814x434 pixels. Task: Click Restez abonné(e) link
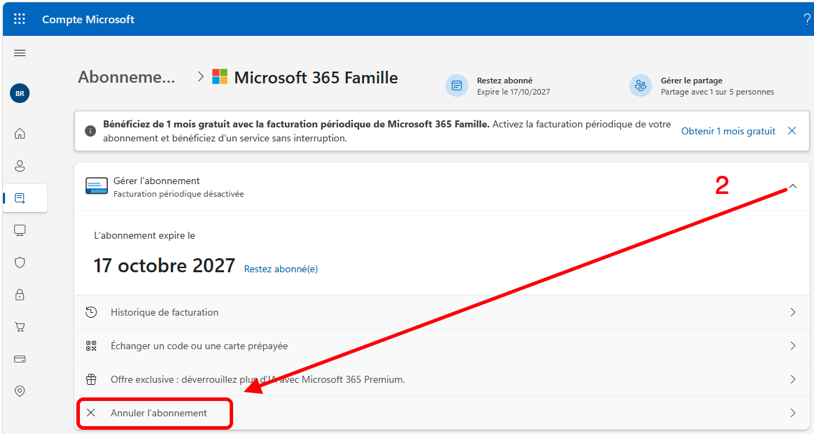pyautogui.click(x=281, y=269)
